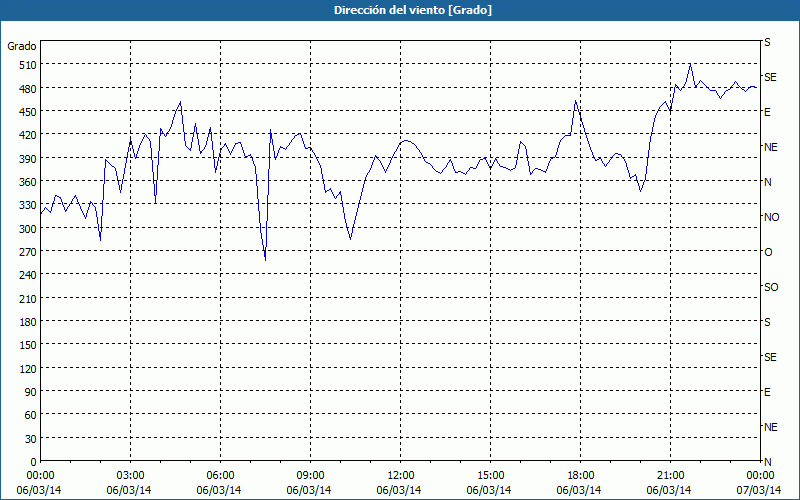Click the 'SO' compass direction label

coord(771,287)
